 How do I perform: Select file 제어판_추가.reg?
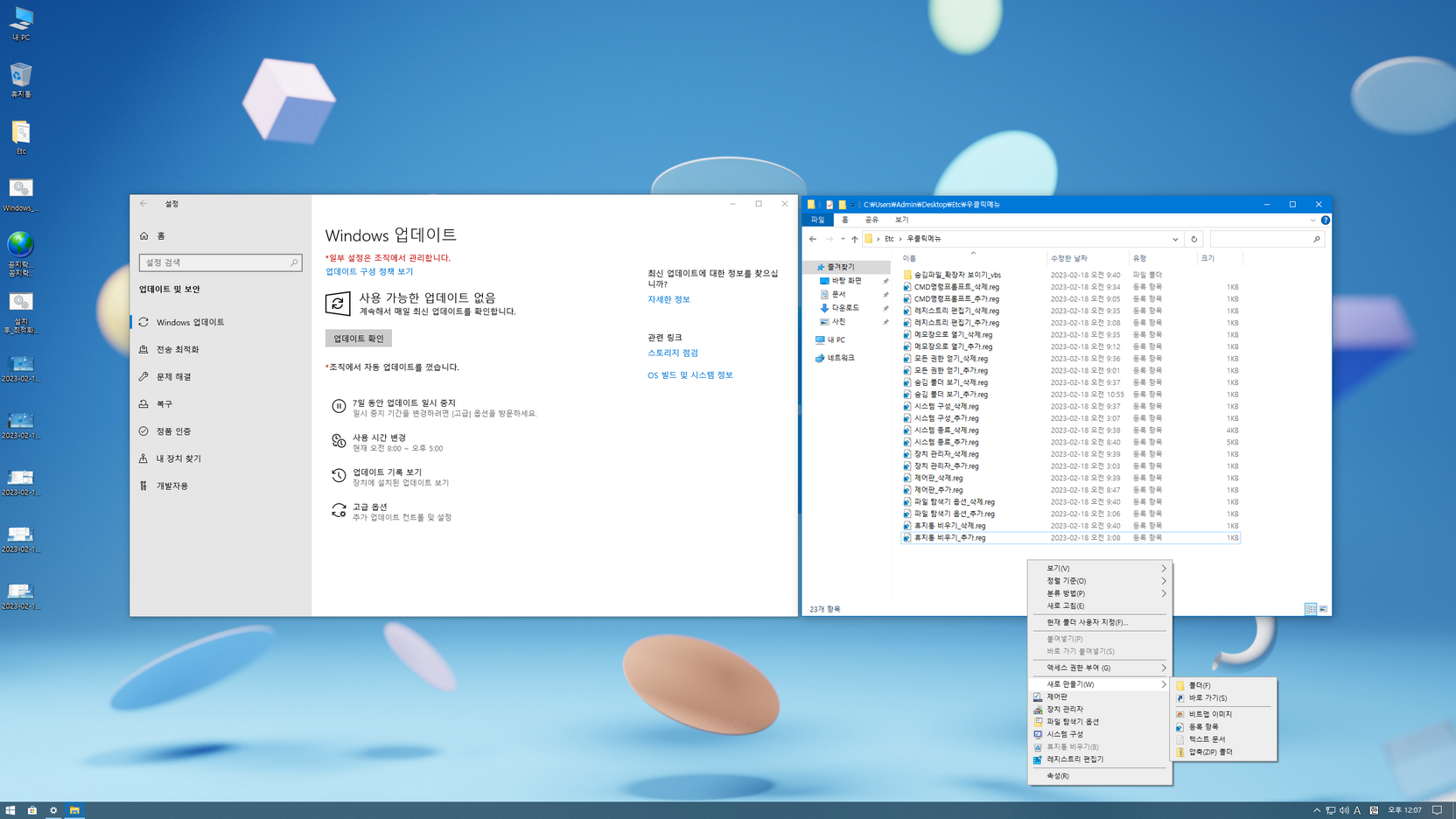pos(939,490)
